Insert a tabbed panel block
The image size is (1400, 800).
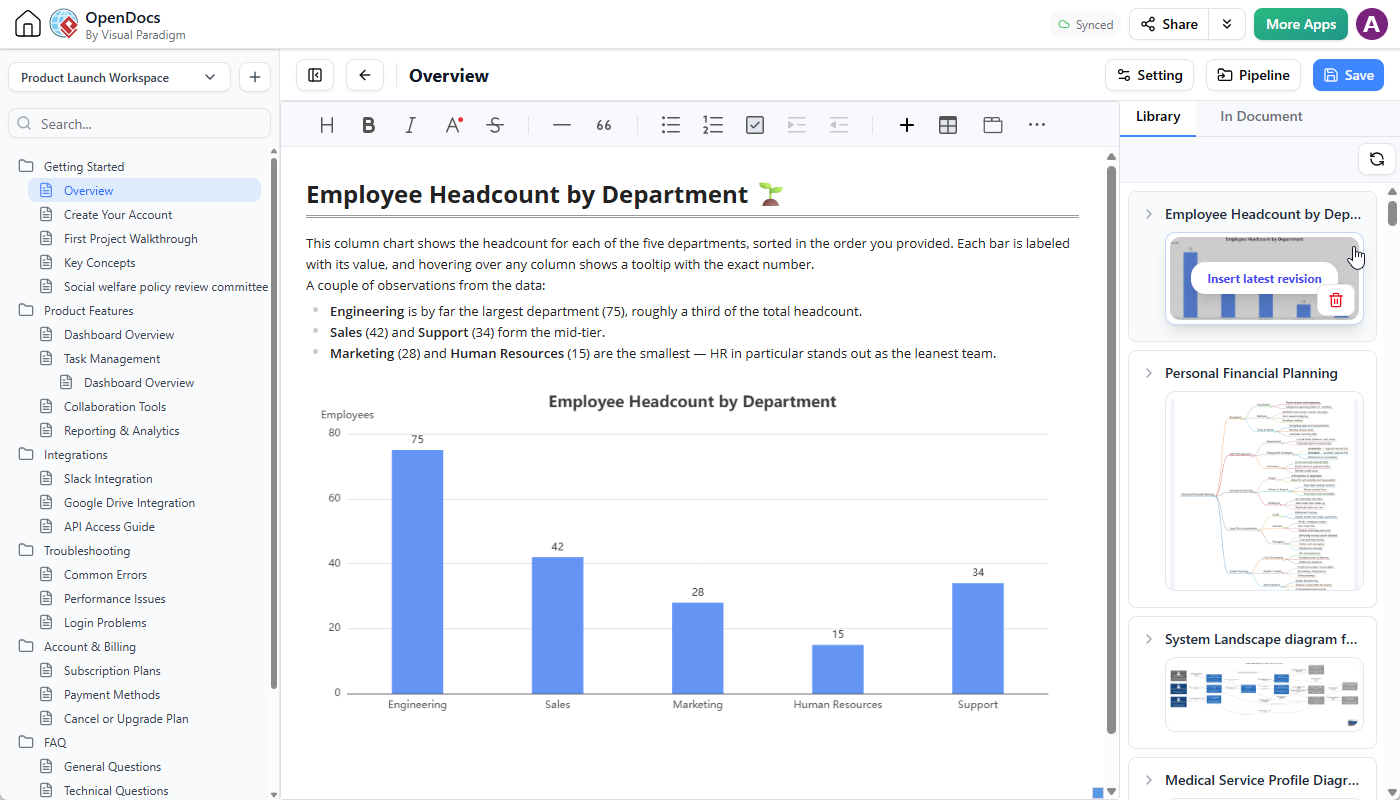[x=992, y=125]
